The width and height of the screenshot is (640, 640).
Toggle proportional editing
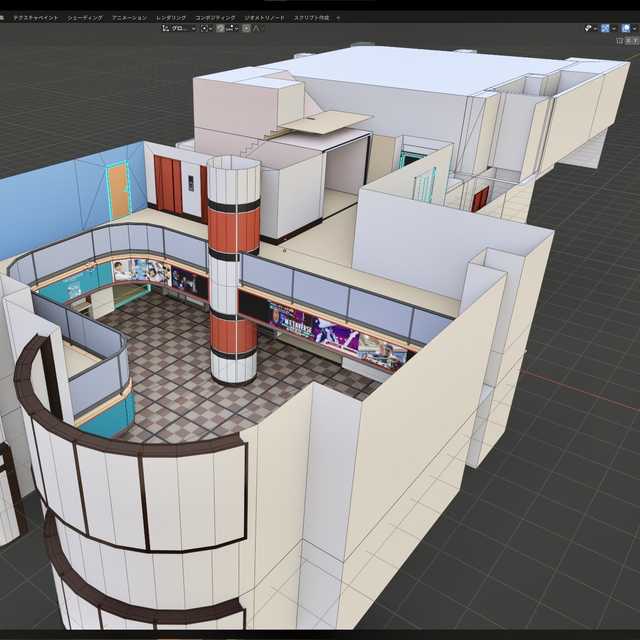click(246, 29)
